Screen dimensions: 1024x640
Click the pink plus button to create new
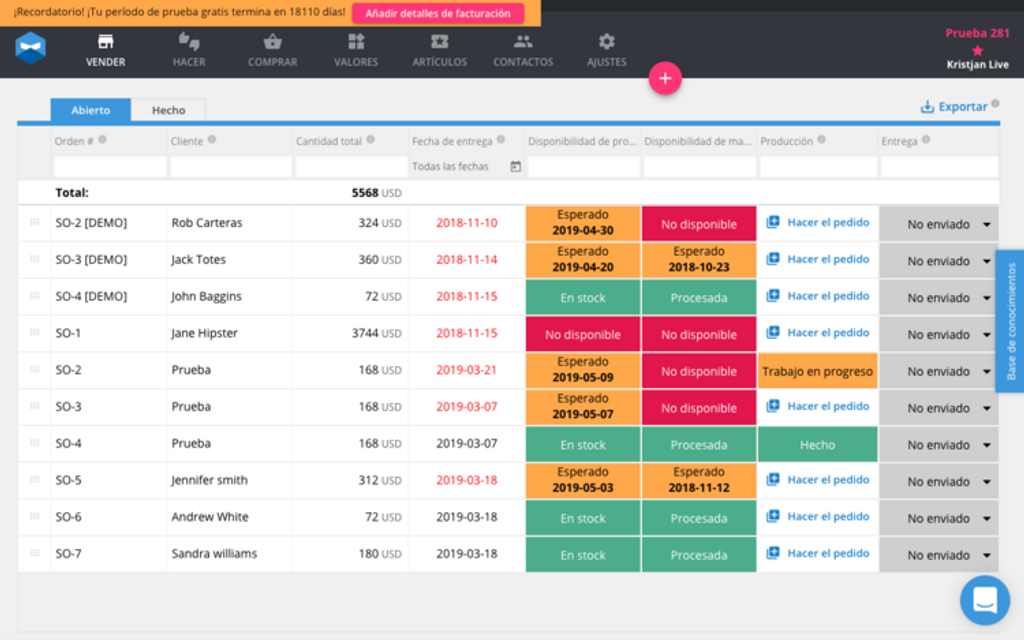(666, 77)
